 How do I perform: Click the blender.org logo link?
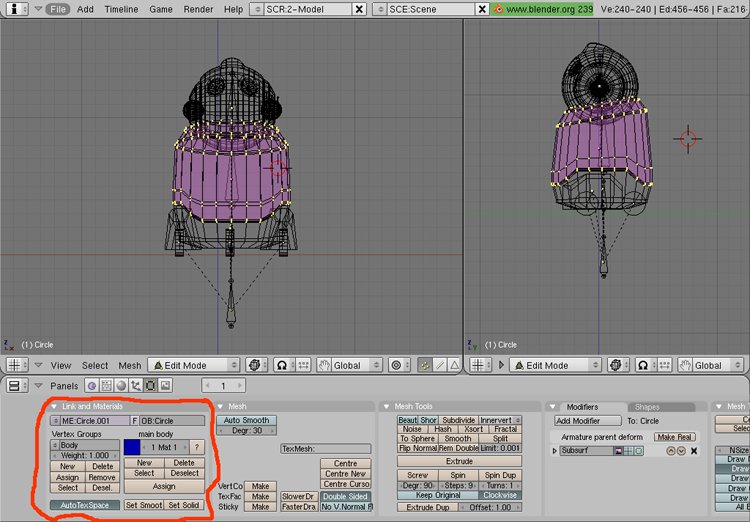541,9
